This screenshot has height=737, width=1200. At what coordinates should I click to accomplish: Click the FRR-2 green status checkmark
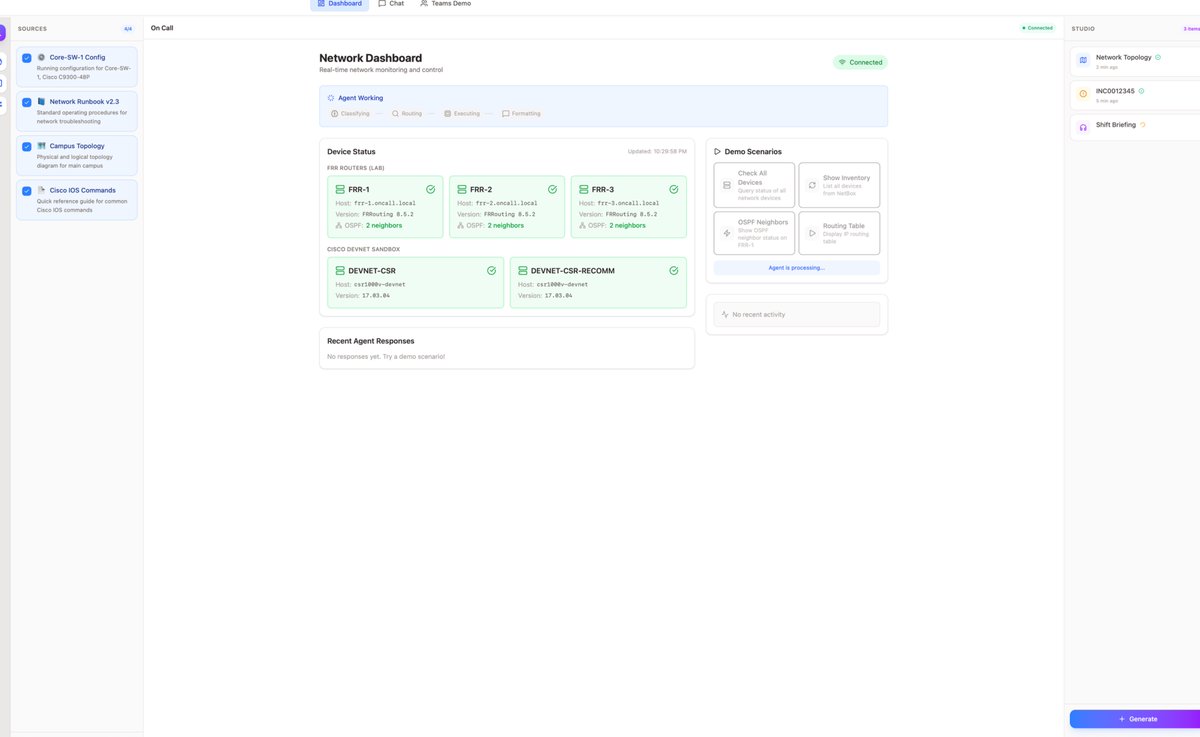pos(552,189)
